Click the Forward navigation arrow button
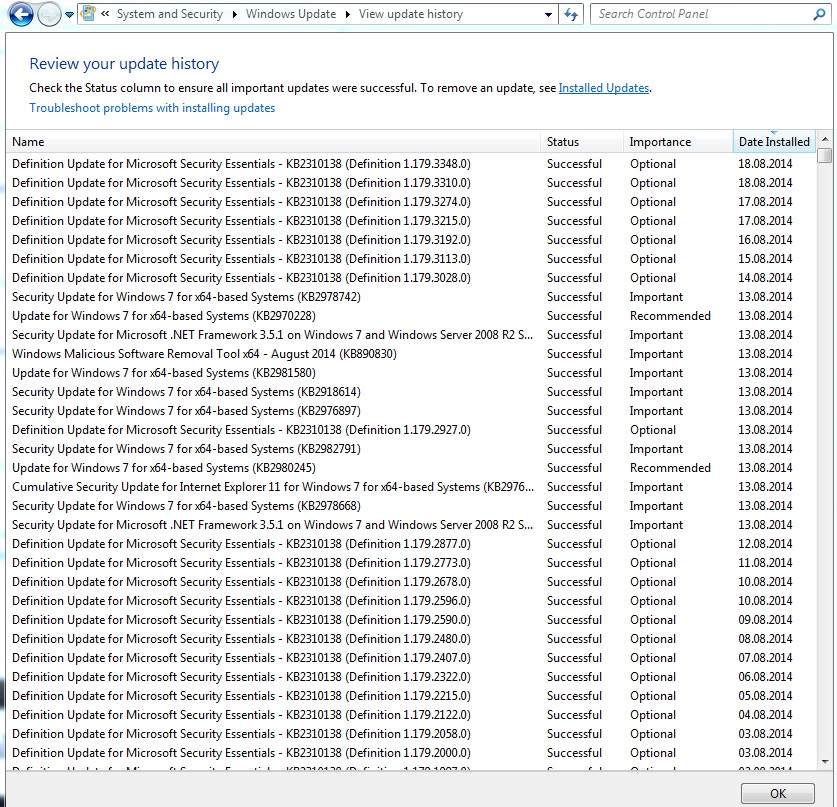The image size is (837, 807). [49, 14]
